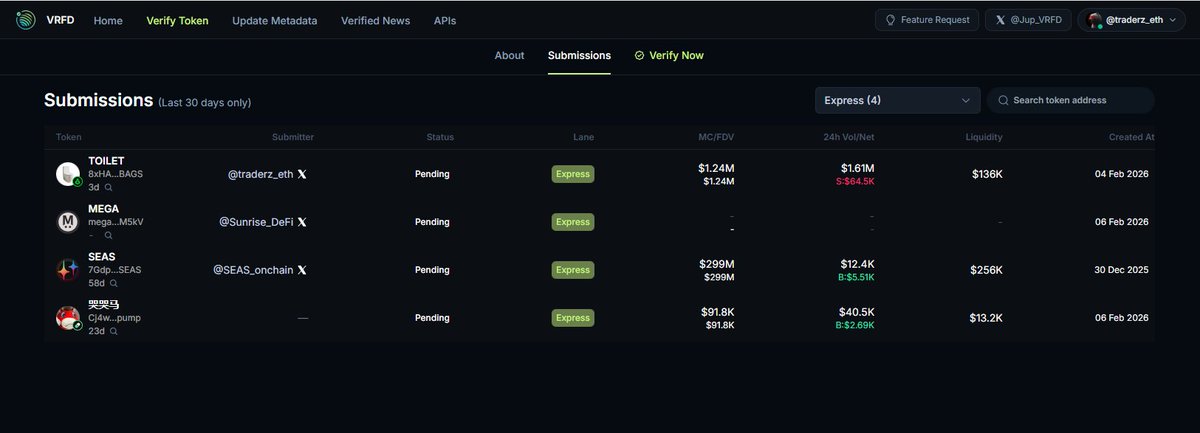Click the VRFD logo icon

point(24,20)
